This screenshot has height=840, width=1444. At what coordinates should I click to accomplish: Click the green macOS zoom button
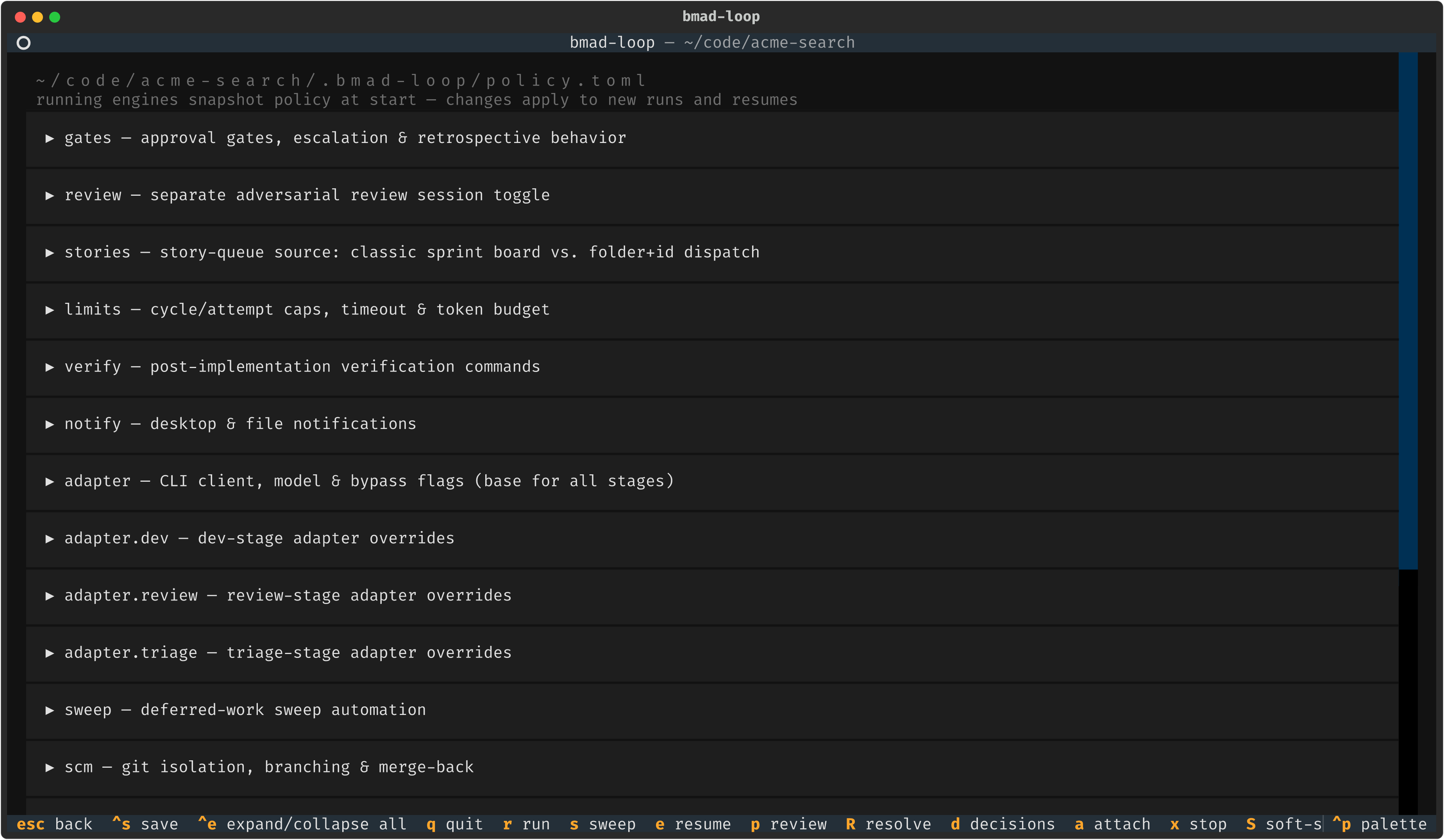click(x=55, y=17)
